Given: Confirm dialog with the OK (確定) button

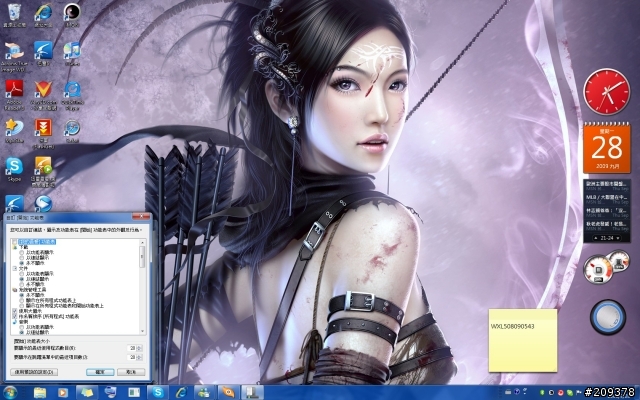Looking at the screenshot, I should (x=100, y=372).
